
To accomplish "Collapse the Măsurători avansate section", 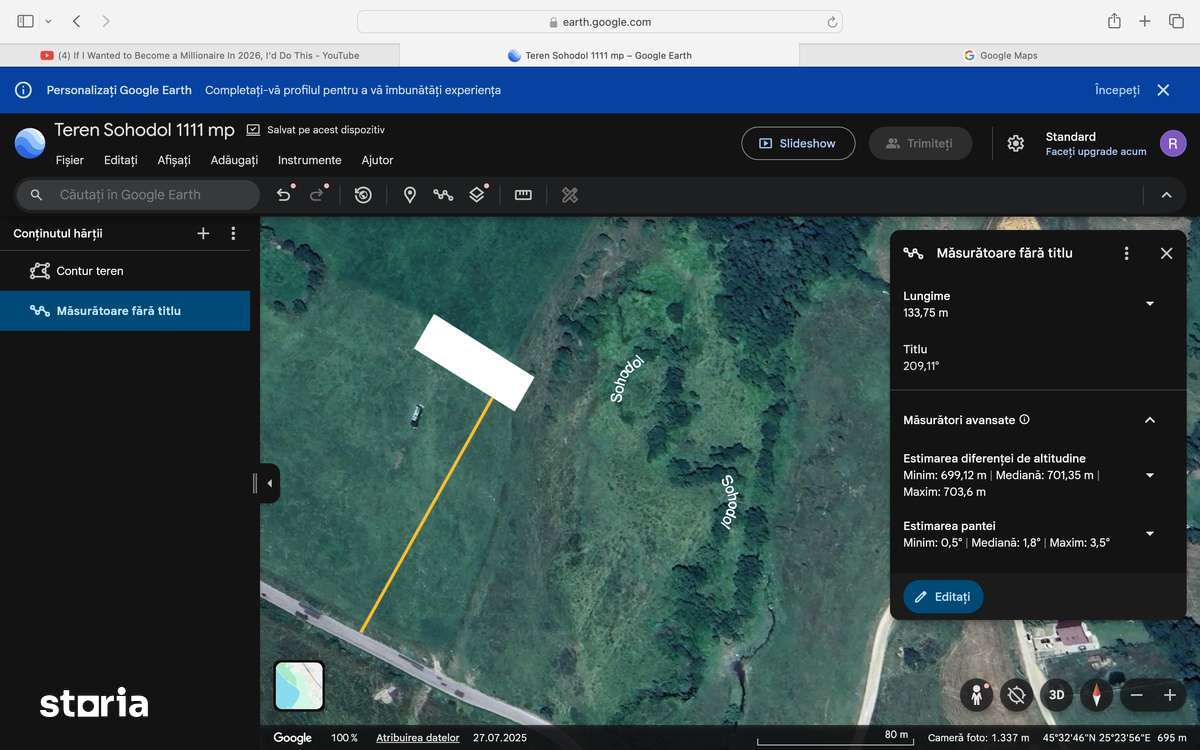I will [1149, 420].
